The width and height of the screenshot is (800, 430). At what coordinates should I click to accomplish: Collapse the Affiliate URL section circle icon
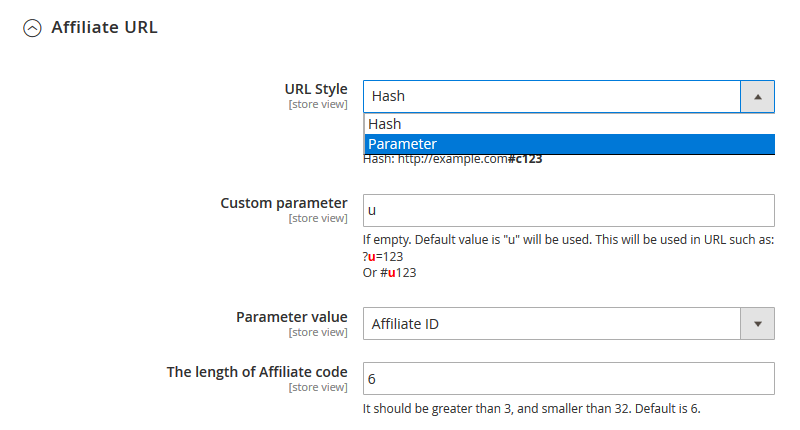32,28
